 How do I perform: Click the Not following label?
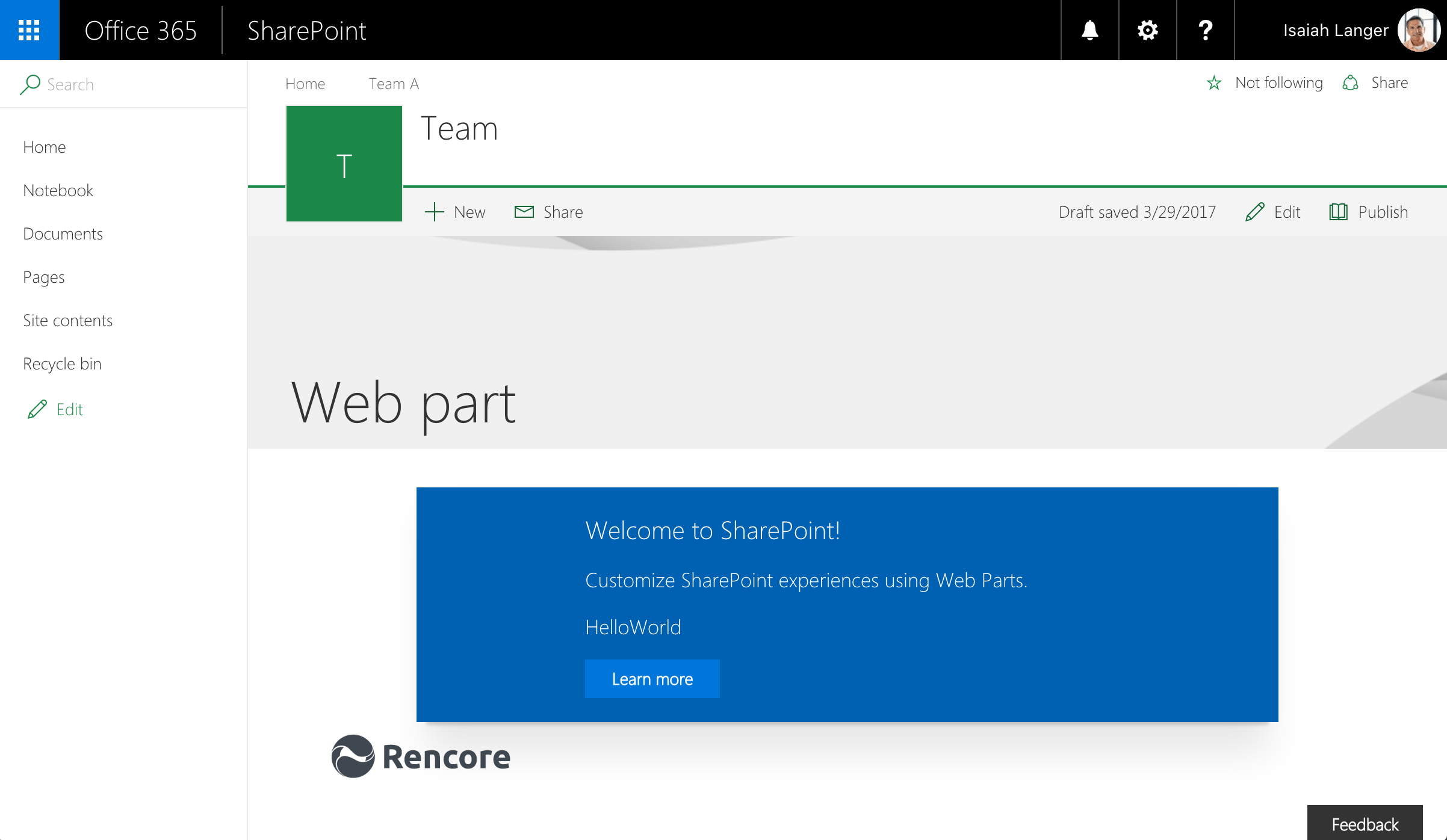1278,83
